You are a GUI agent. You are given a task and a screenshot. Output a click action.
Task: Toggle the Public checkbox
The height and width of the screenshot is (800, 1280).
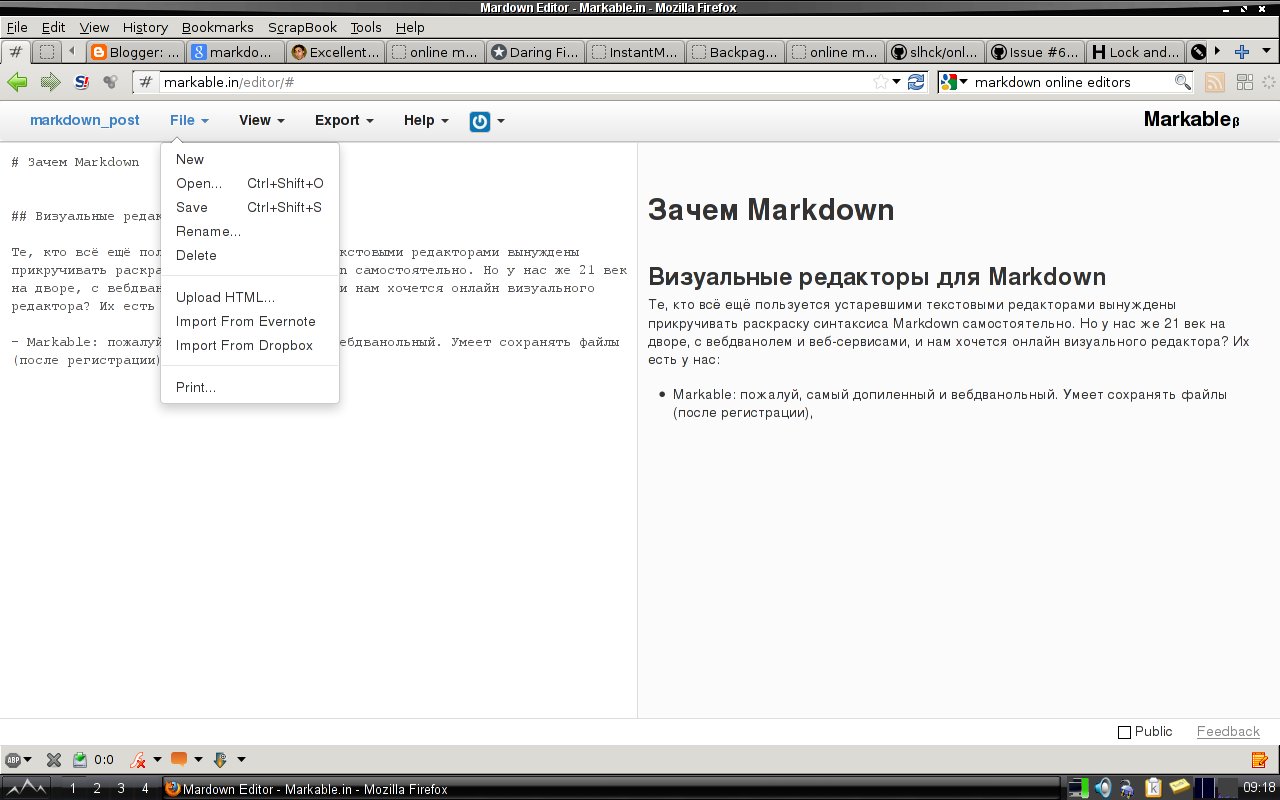1123,731
